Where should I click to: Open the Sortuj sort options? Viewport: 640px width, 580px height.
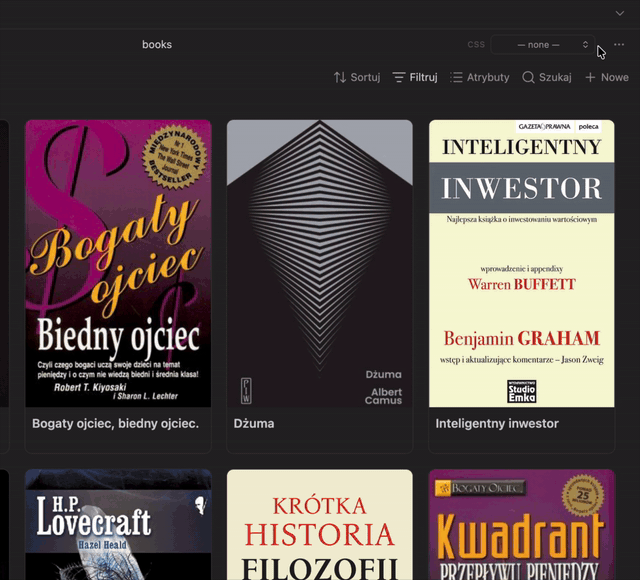point(357,77)
